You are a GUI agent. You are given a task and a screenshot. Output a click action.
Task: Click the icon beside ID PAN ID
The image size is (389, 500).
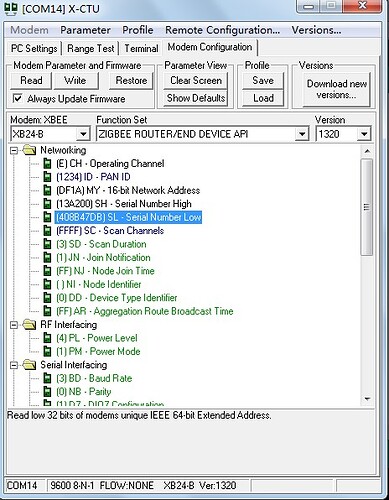[x=48, y=177]
